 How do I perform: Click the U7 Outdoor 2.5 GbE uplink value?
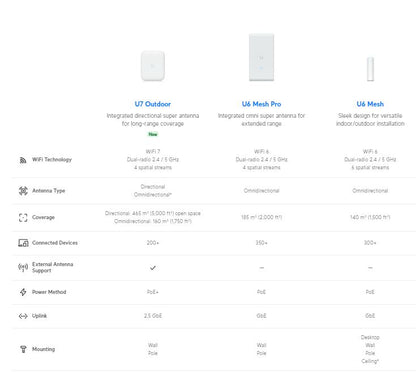point(153,316)
